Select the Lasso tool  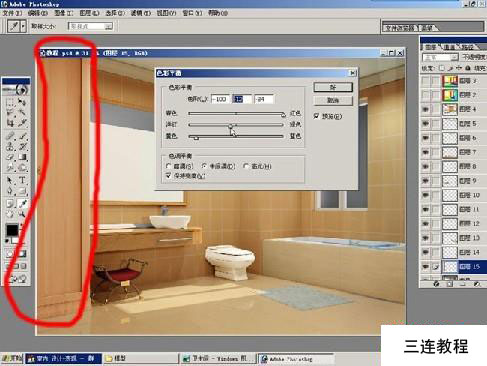pyautogui.click(x=10, y=112)
